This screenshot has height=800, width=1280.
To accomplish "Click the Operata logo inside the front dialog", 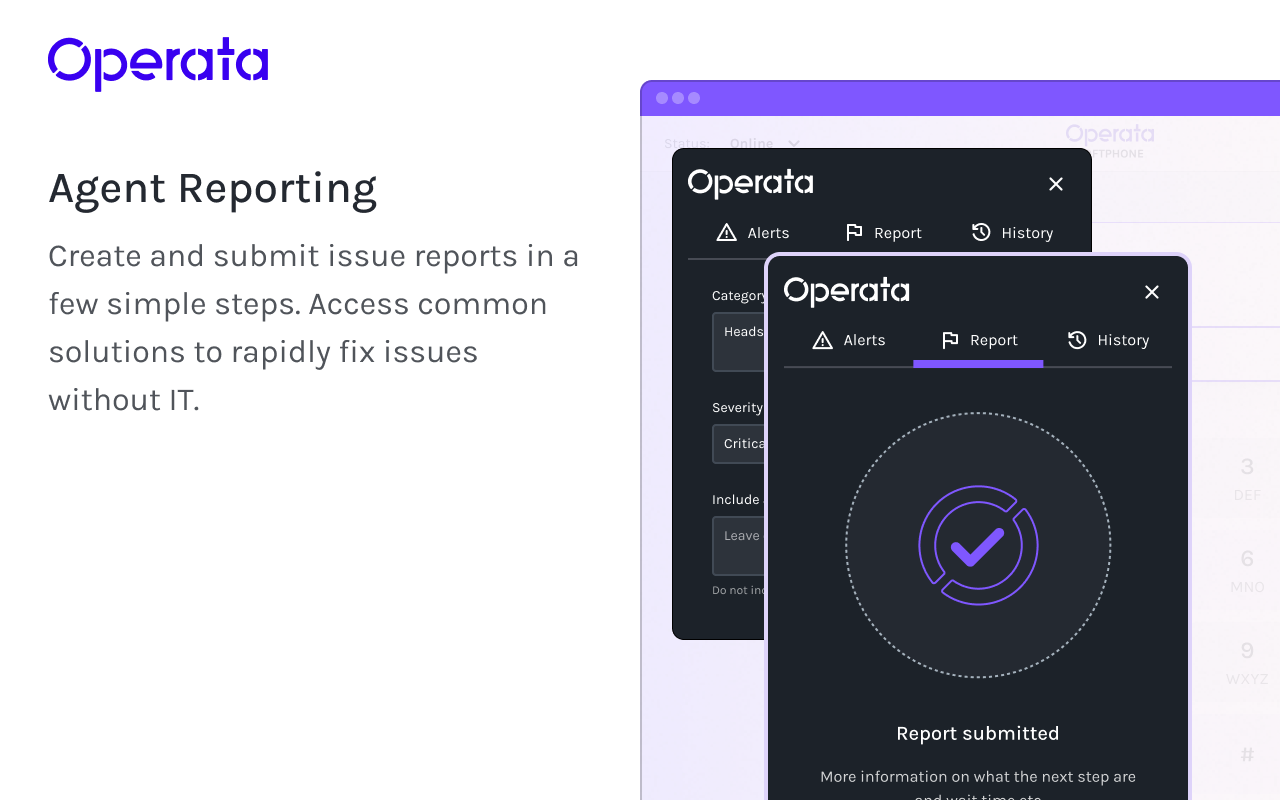I will (x=846, y=291).
